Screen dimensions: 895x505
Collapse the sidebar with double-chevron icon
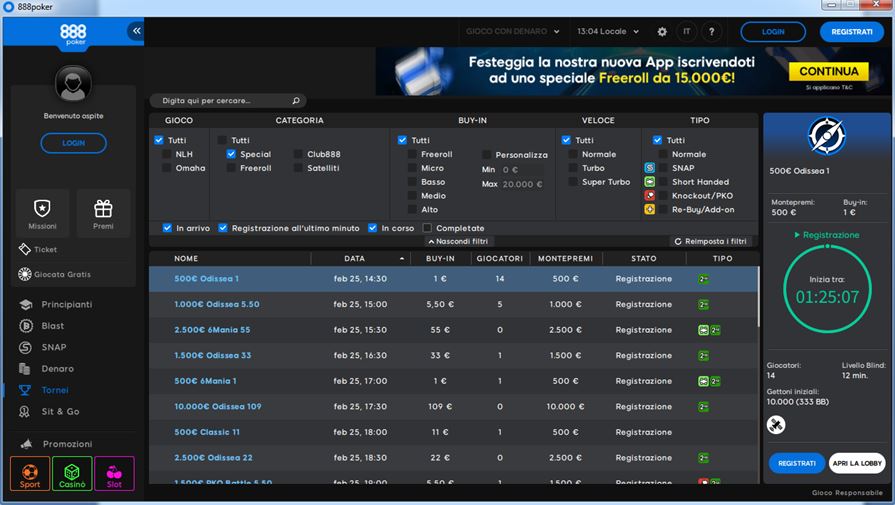click(x=136, y=31)
